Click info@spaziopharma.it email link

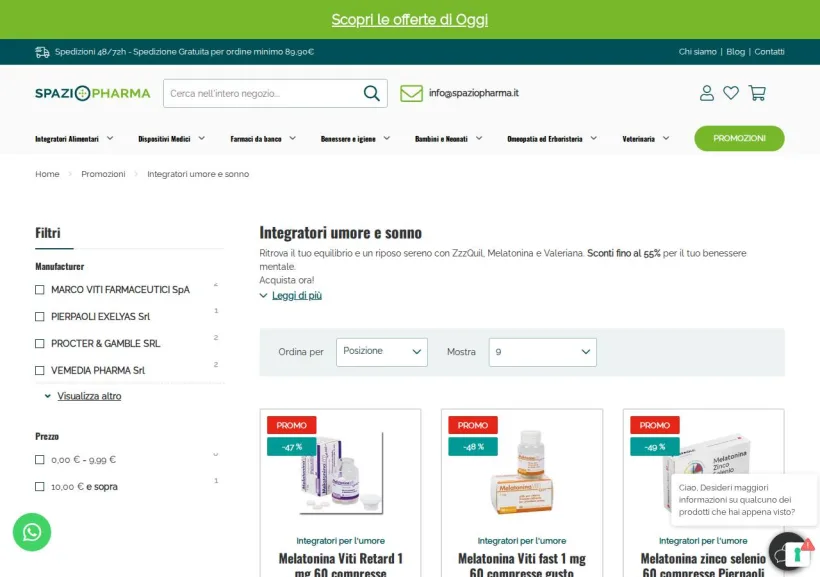(474, 93)
